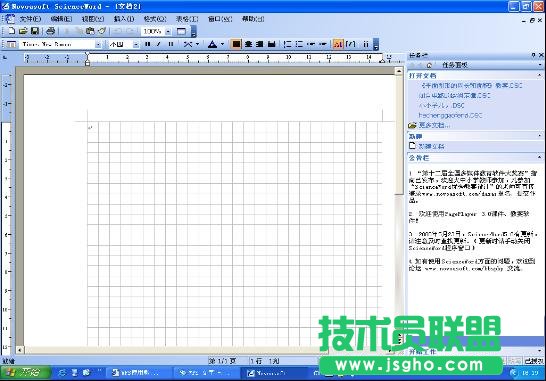
Task: Toggle right alignment
Action: pos(260,44)
